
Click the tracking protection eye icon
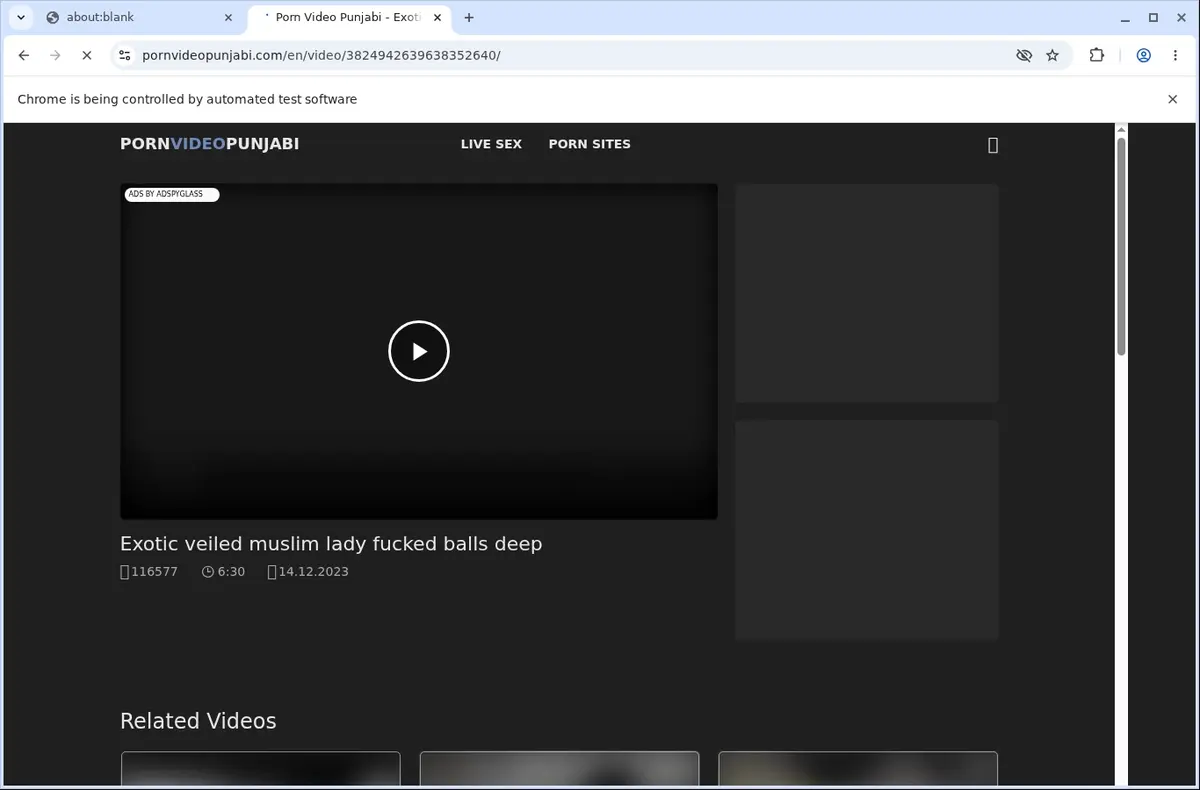1024,56
